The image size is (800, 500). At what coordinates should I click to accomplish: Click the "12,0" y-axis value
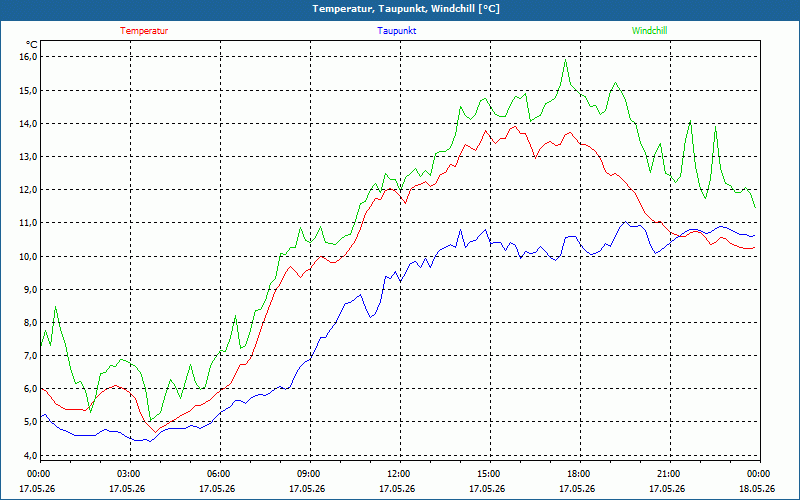point(30,190)
